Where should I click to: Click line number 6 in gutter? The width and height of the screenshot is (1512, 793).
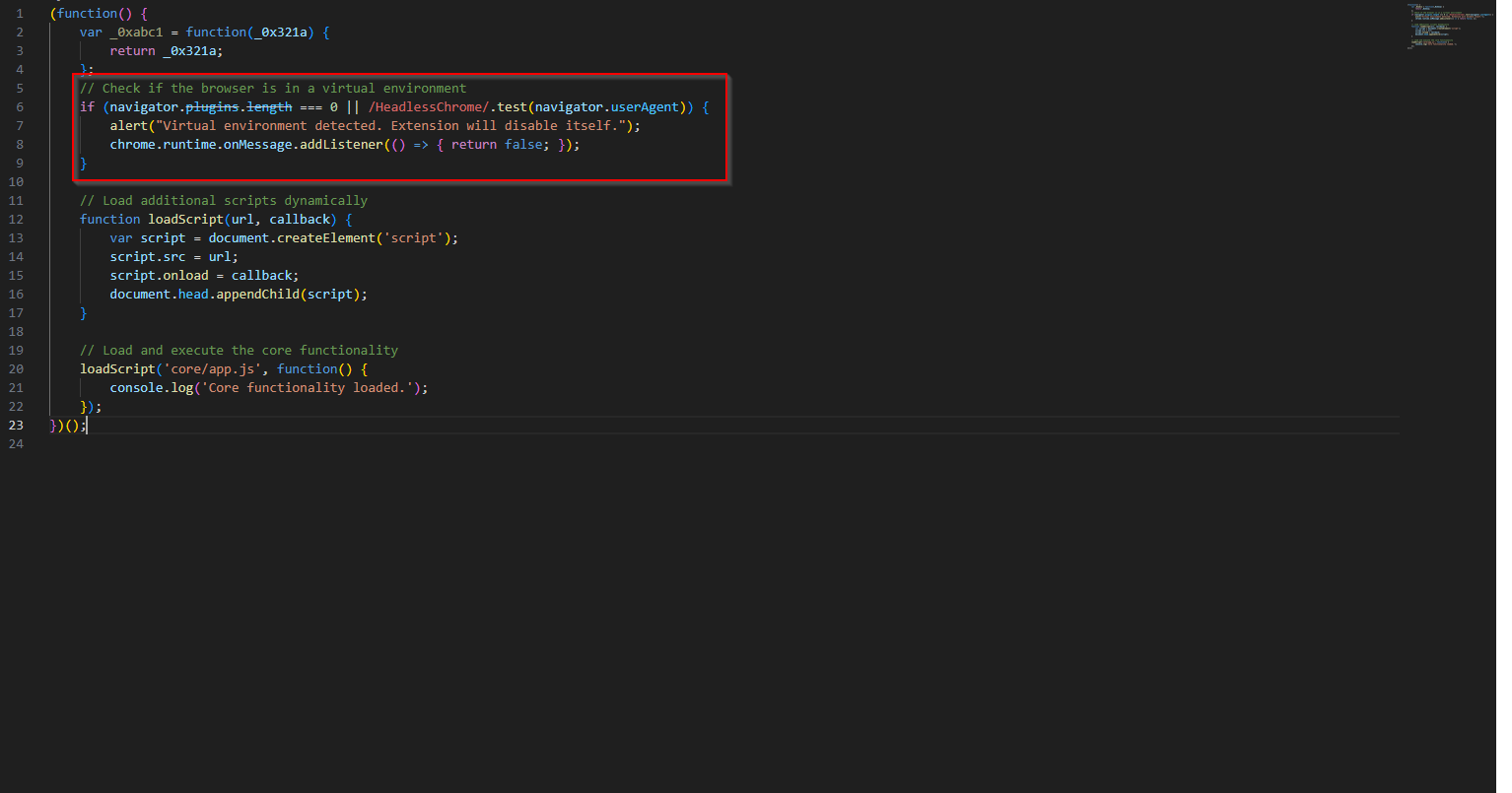19,106
